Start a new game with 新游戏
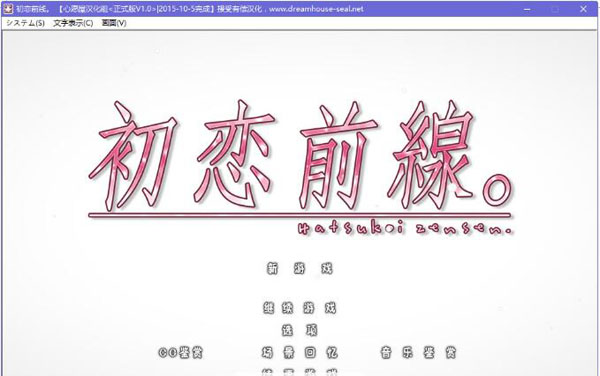The height and width of the screenshot is (376, 600). [x=300, y=269]
